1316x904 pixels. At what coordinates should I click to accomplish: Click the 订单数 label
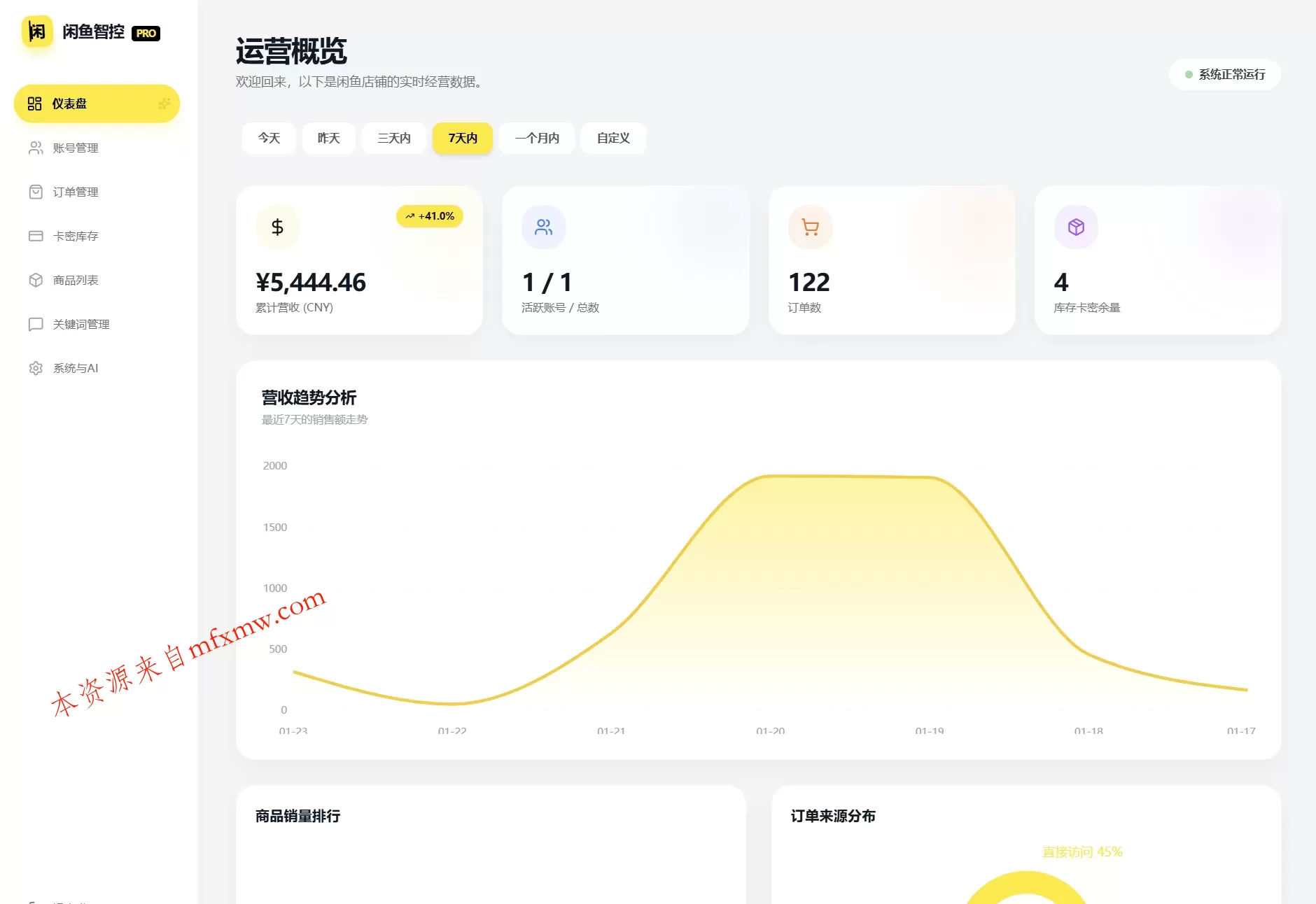[804, 307]
